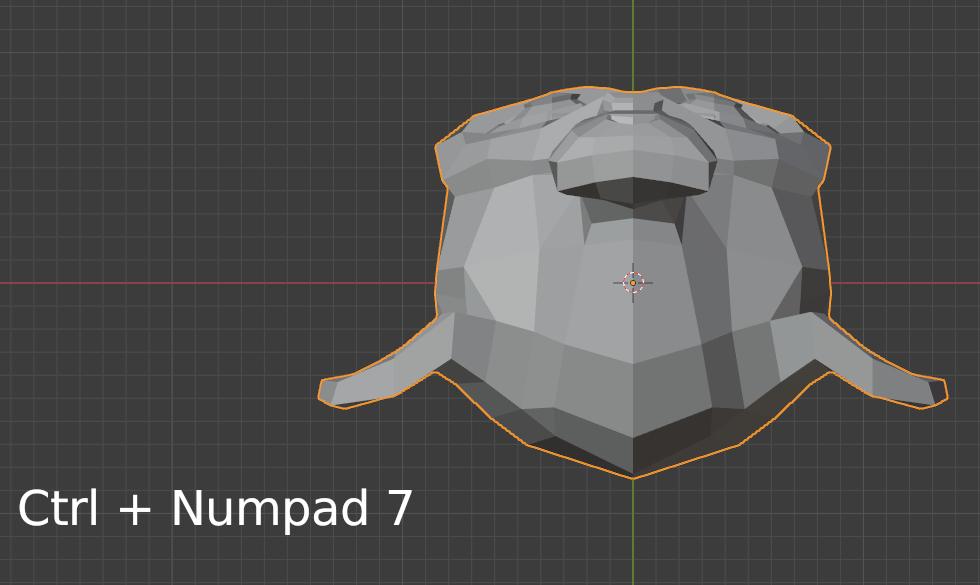The height and width of the screenshot is (585, 980).
Task: Click the turtle's left front flipper
Action: (390, 370)
